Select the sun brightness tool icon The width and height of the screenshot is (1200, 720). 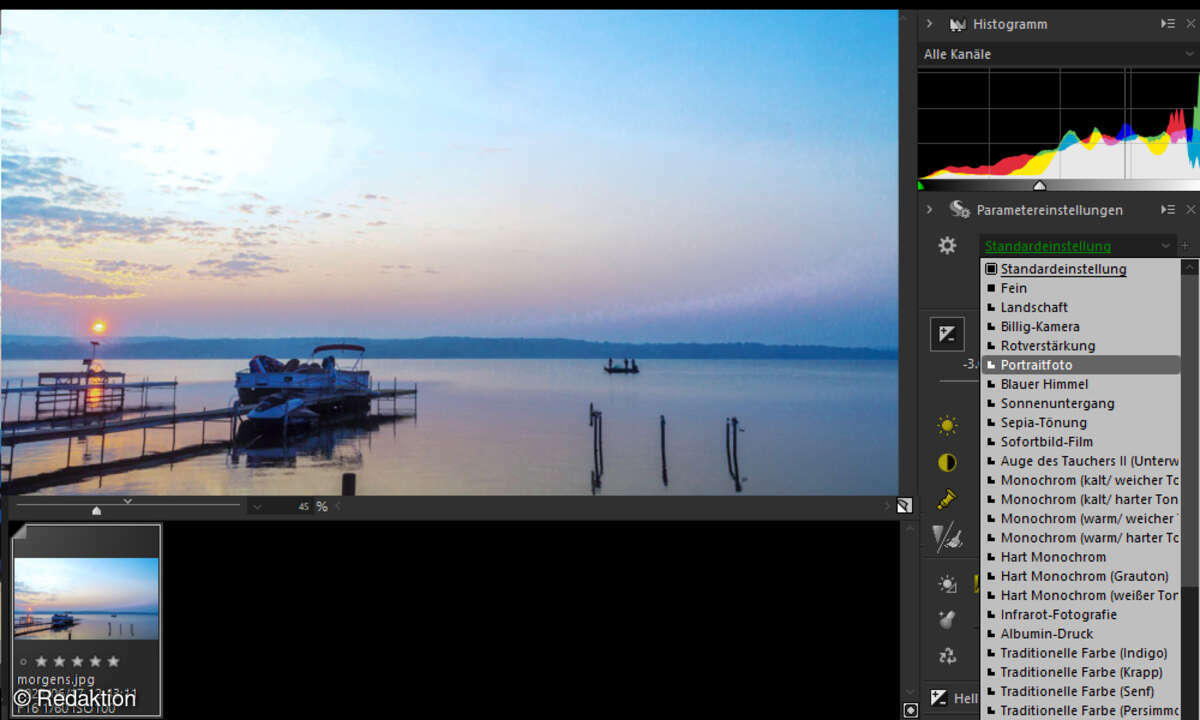pyautogui.click(x=947, y=425)
